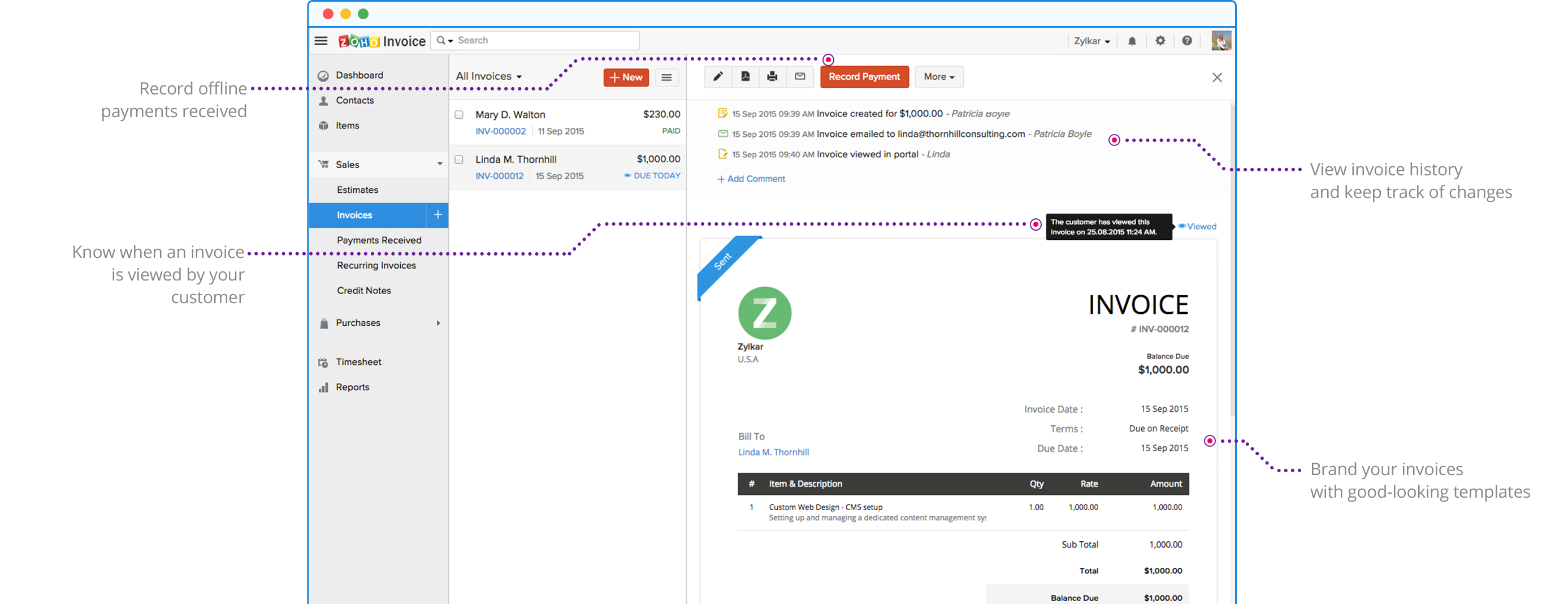Email invoice with envelope icon
Screen dimensions: 1568x604
pos(800,77)
